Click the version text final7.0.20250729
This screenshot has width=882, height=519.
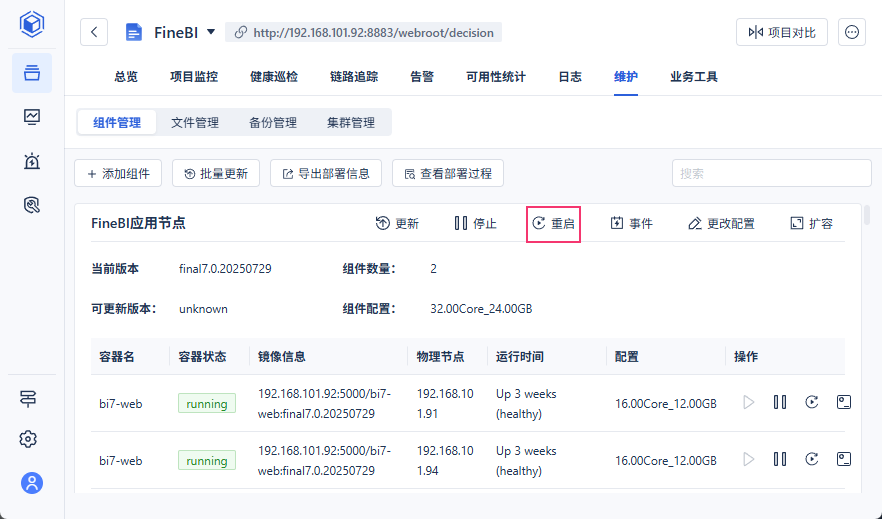tap(225, 269)
